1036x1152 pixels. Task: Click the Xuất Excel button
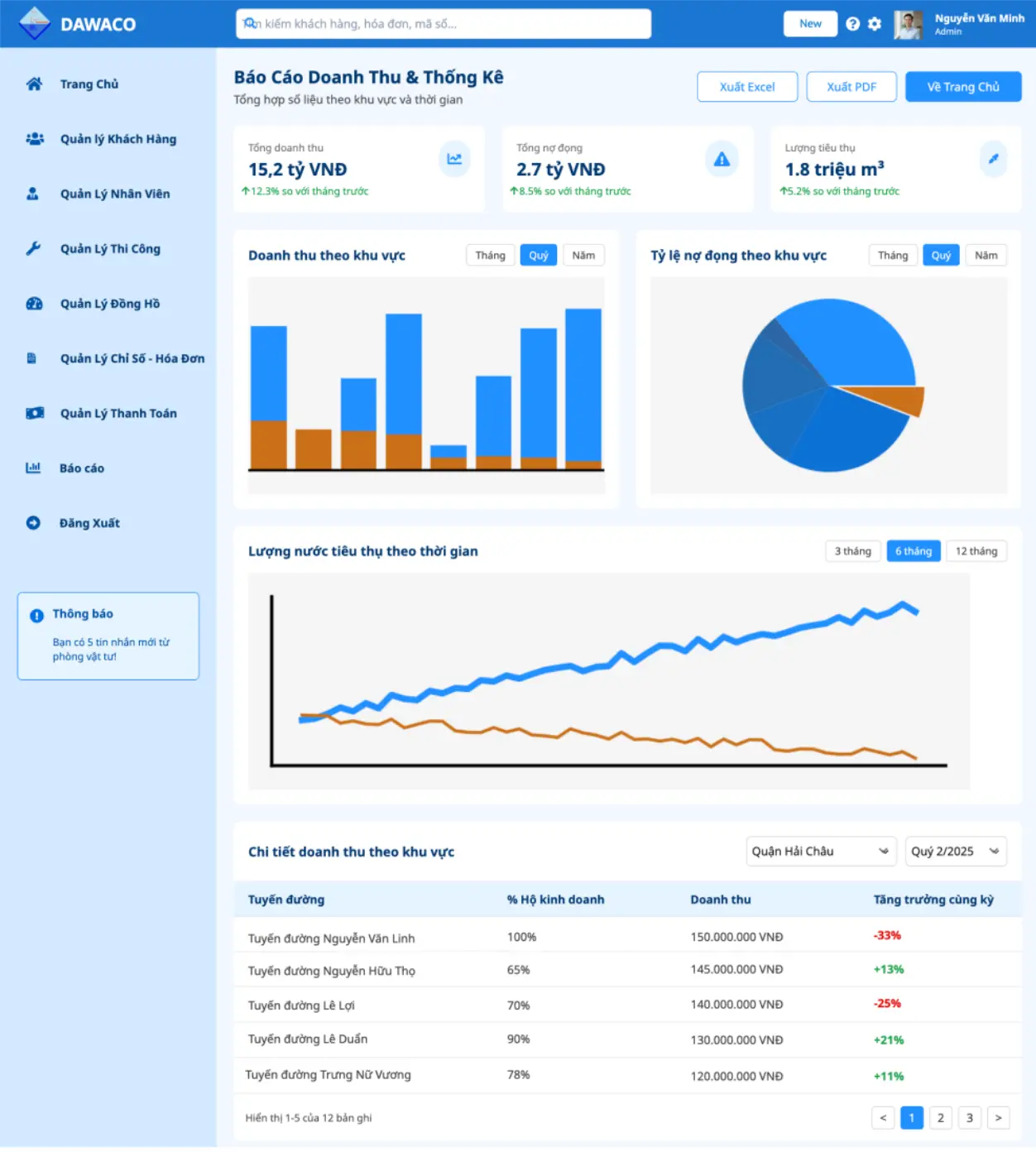point(746,87)
